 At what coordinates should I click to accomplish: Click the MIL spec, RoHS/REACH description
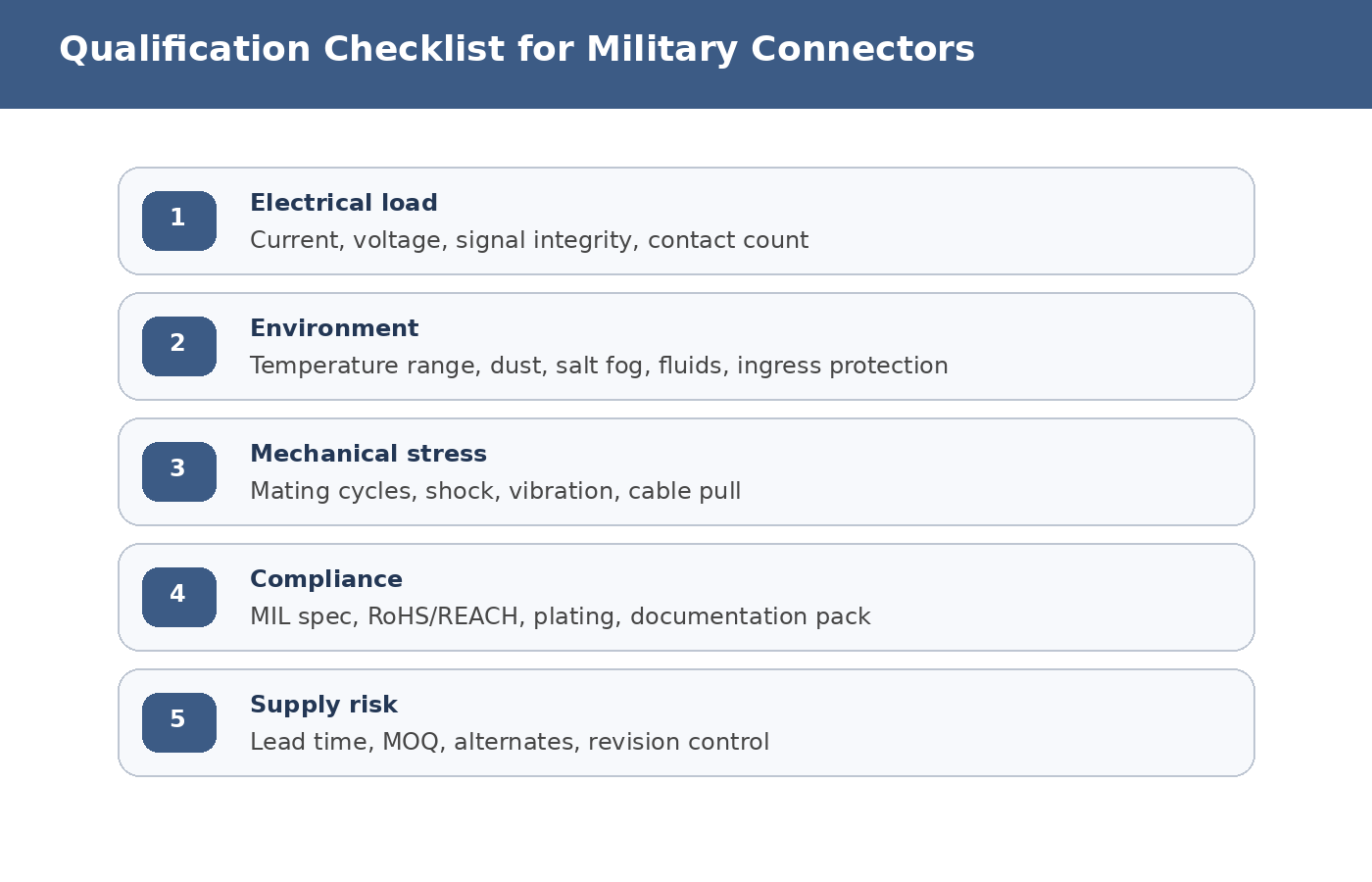pyautogui.click(x=560, y=617)
